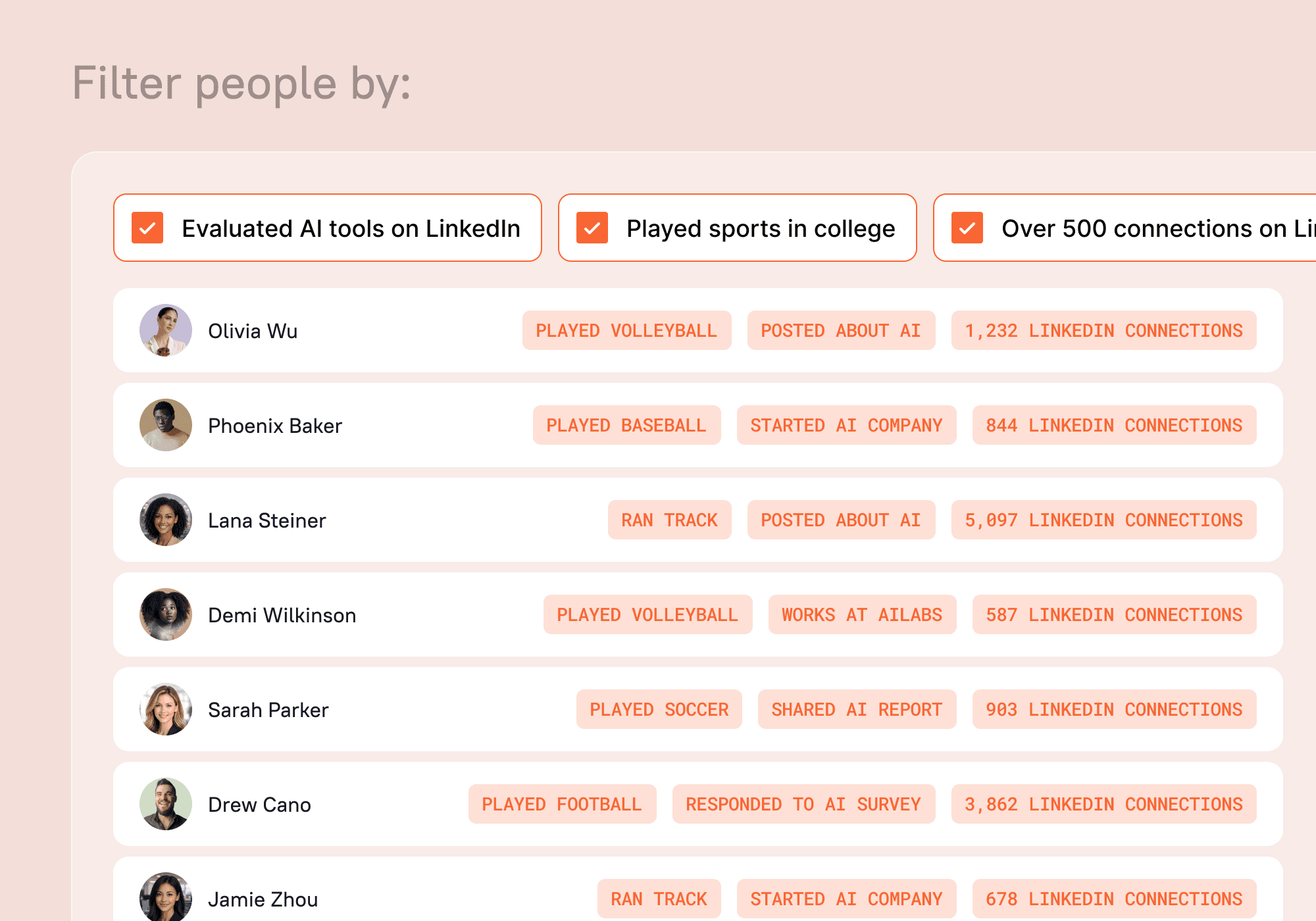Select the Responded to AI Survey tag
Image resolution: width=1316 pixels, height=921 pixels.
click(803, 804)
